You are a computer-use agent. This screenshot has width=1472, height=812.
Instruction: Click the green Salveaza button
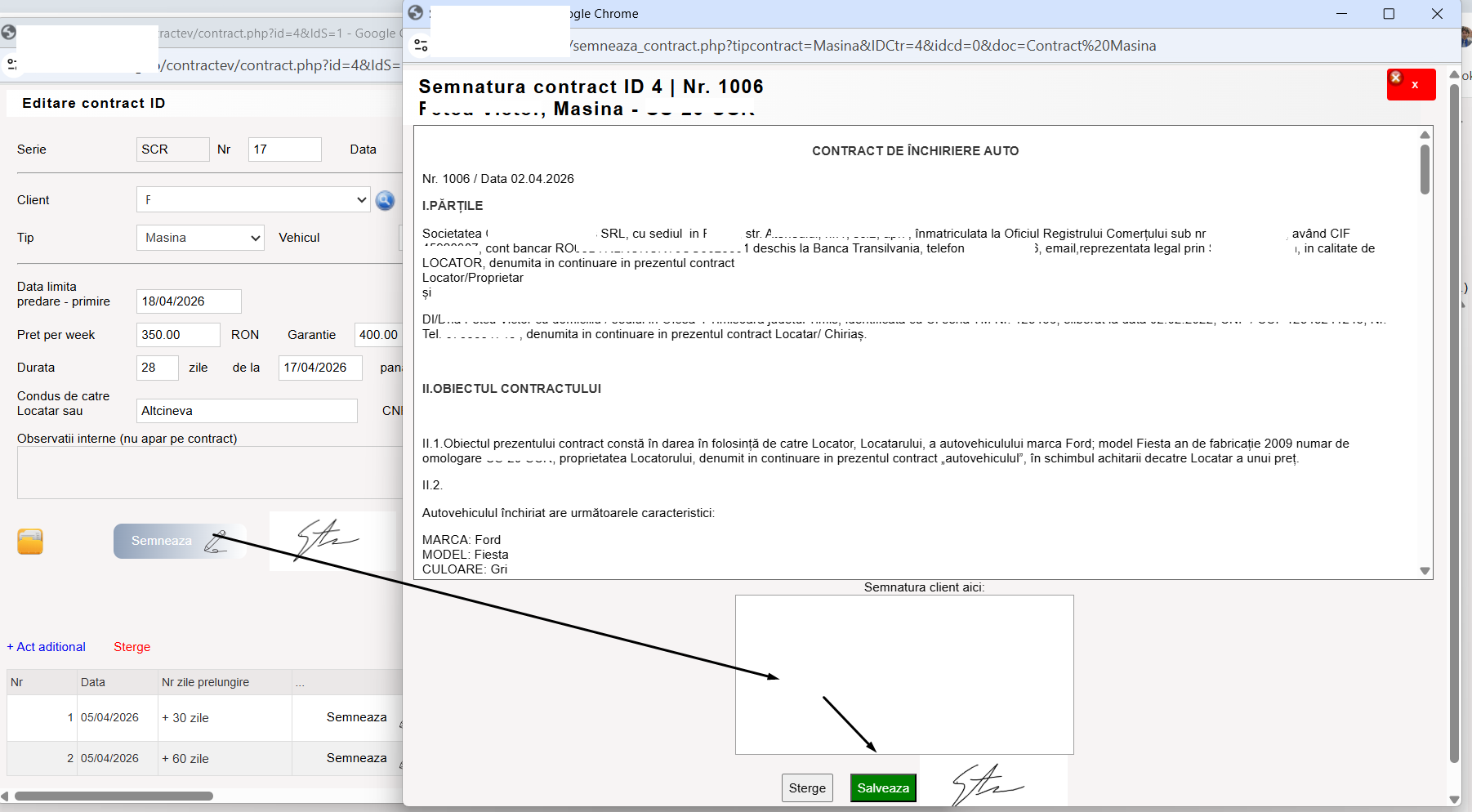point(883,788)
